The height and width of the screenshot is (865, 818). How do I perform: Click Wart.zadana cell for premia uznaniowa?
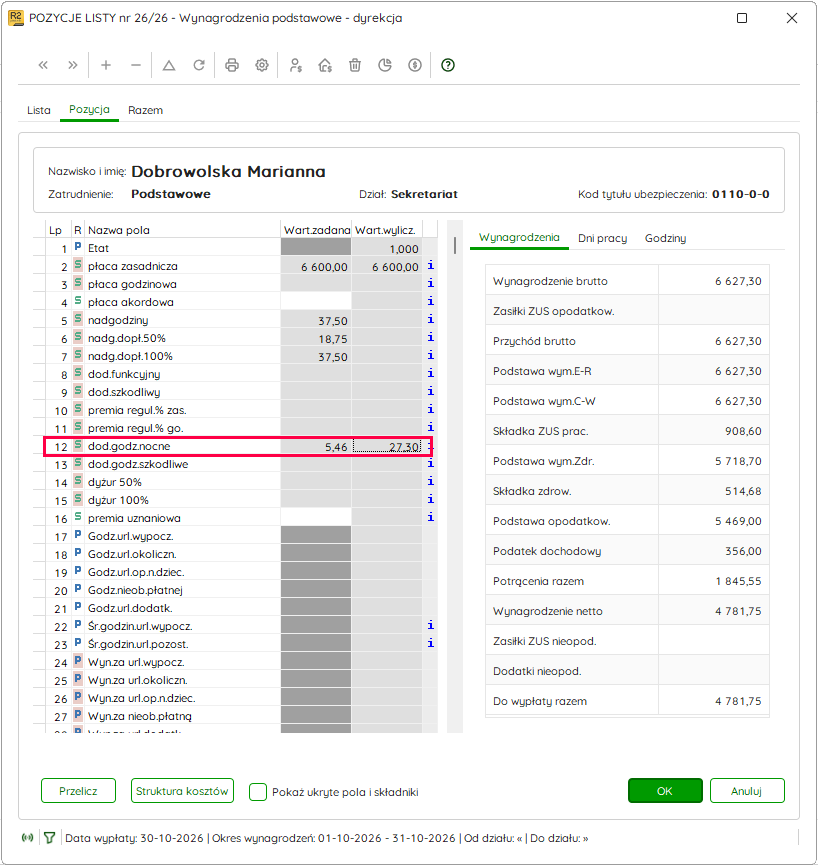(316, 518)
